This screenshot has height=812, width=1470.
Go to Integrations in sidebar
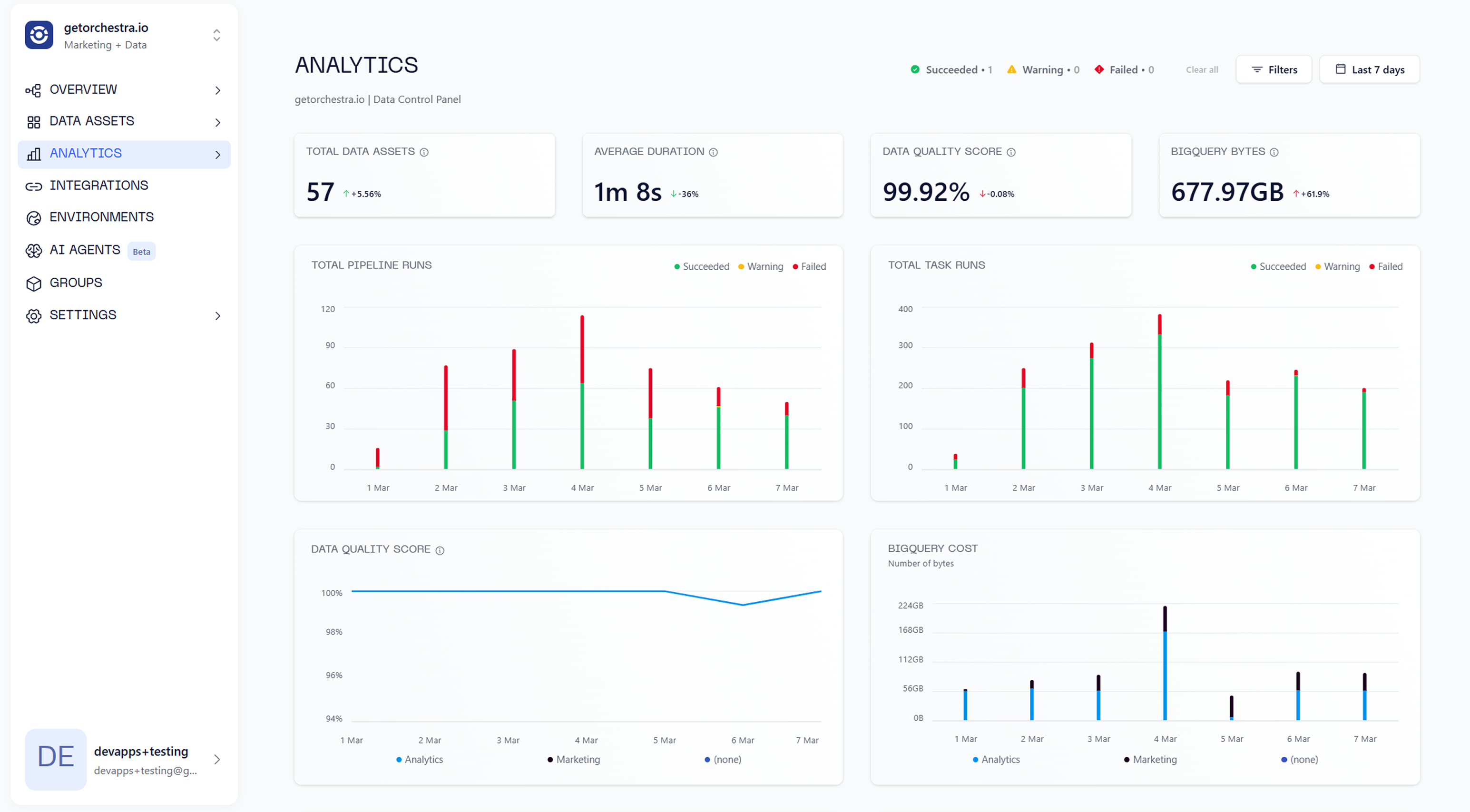point(99,186)
